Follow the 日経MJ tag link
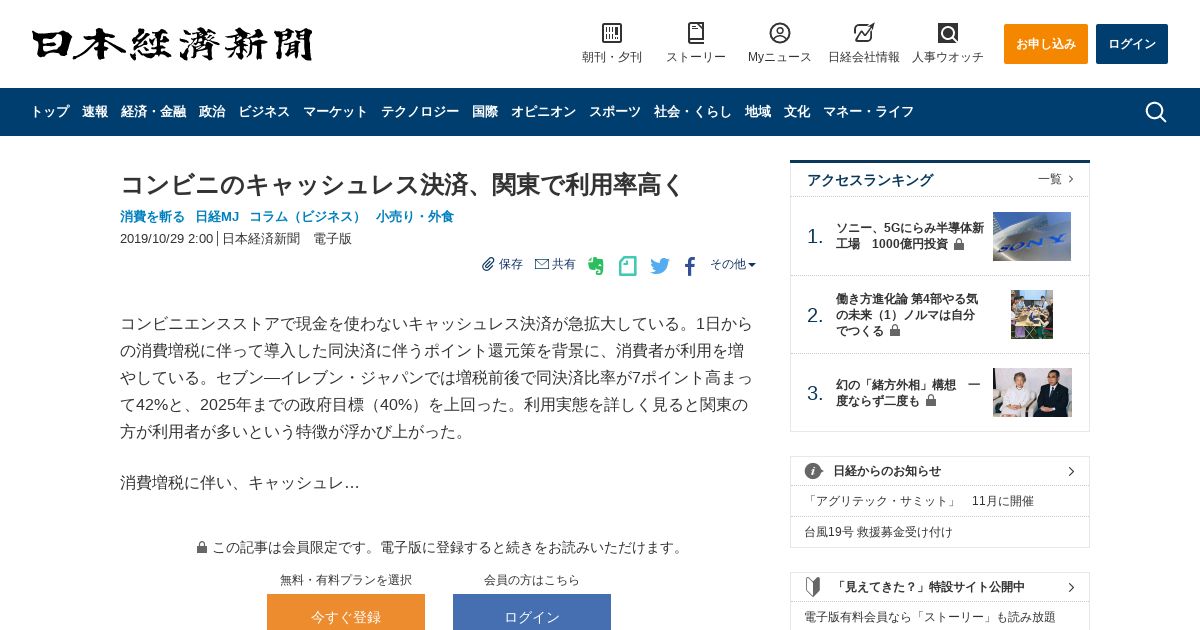 click(x=217, y=216)
